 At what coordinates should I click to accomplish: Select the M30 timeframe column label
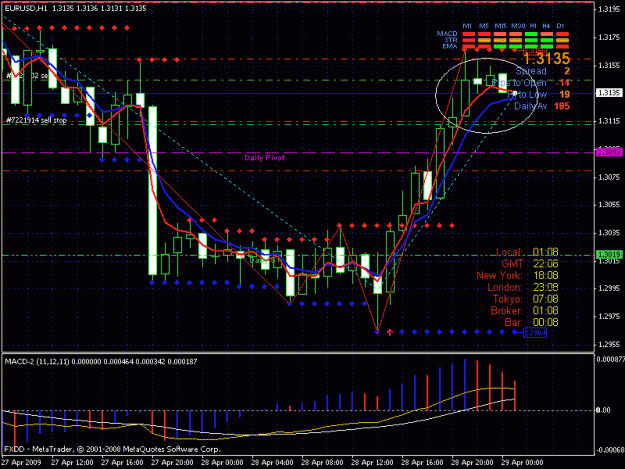[x=518, y=26]
